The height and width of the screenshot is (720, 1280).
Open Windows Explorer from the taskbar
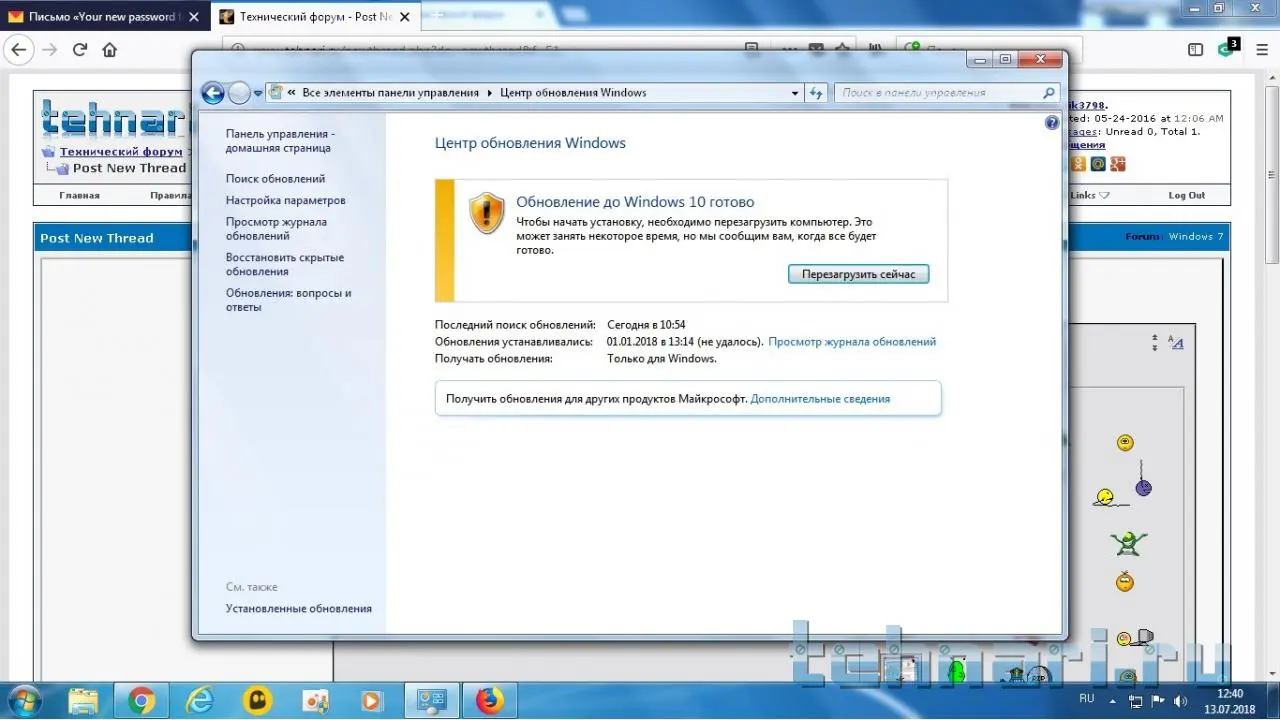tap(83, 700)
